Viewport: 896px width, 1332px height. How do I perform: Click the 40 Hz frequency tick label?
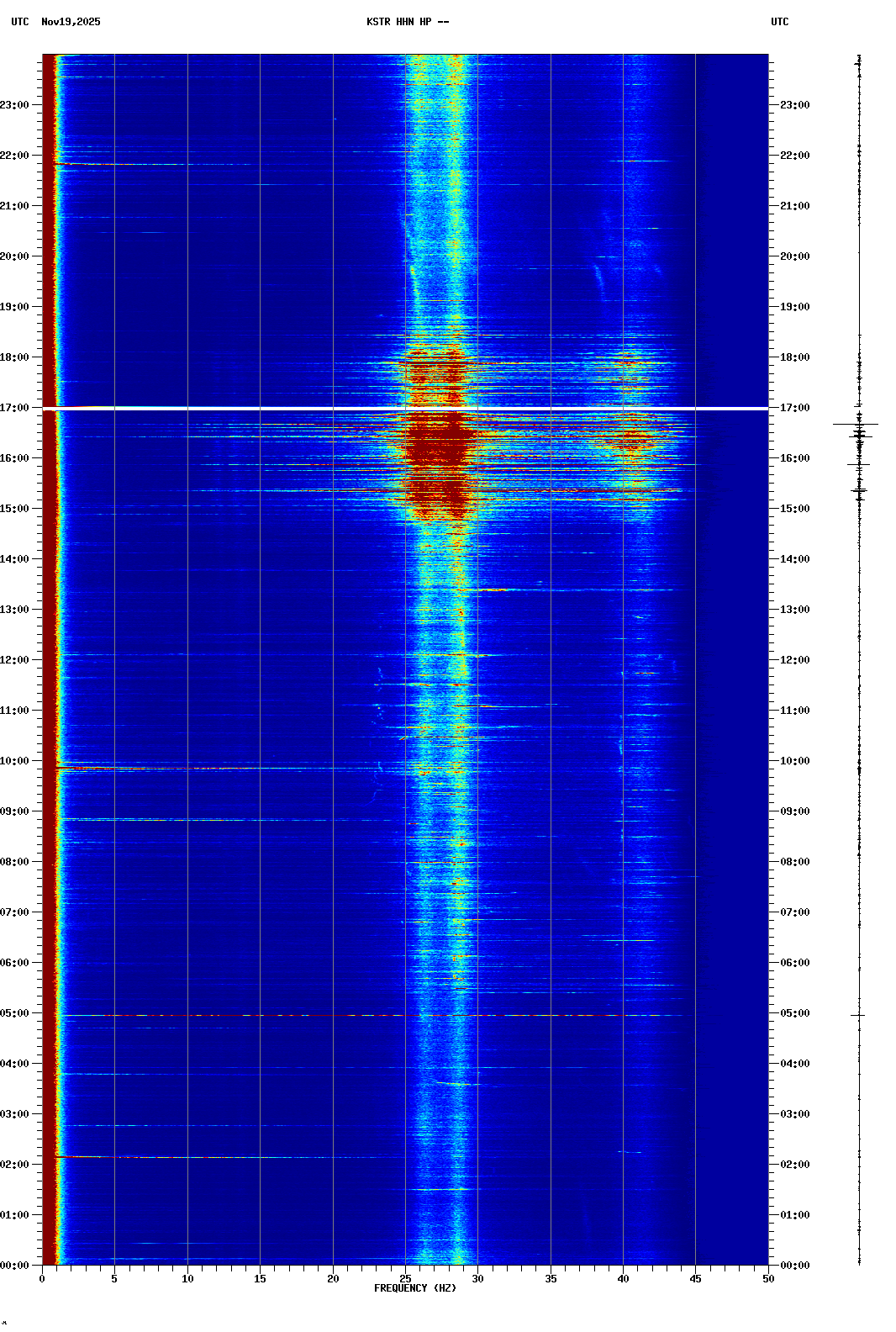click(623, 1279)
